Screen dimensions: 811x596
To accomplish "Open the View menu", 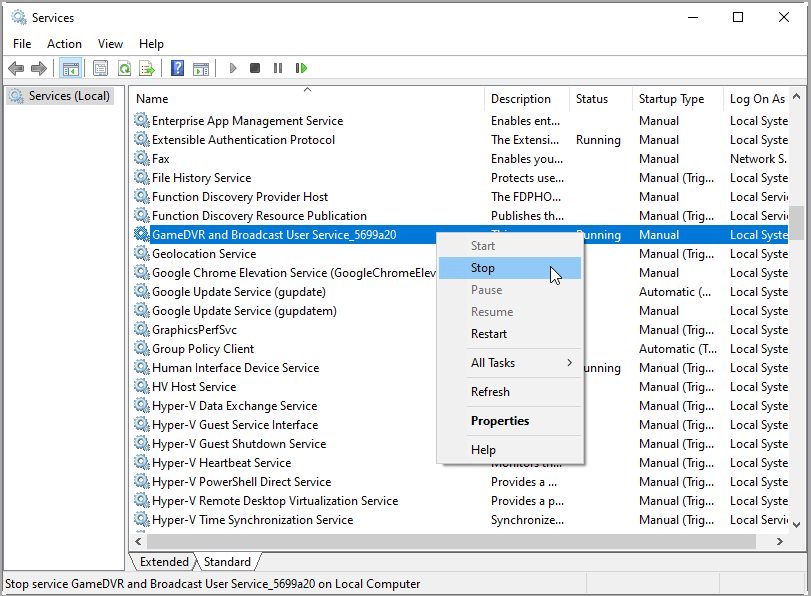I will 110,44.
